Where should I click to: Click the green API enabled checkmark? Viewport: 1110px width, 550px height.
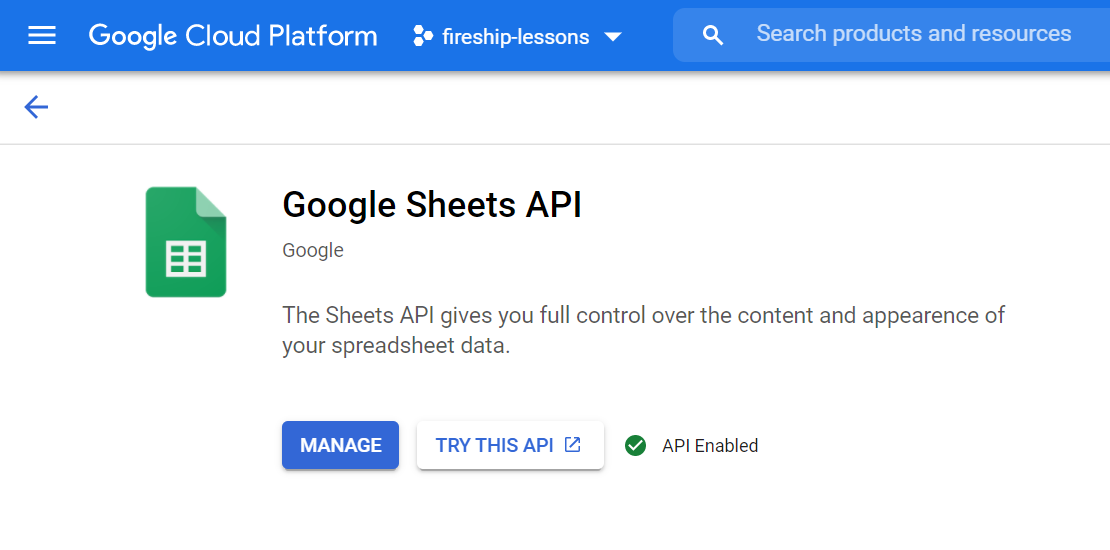pos(635,445)
